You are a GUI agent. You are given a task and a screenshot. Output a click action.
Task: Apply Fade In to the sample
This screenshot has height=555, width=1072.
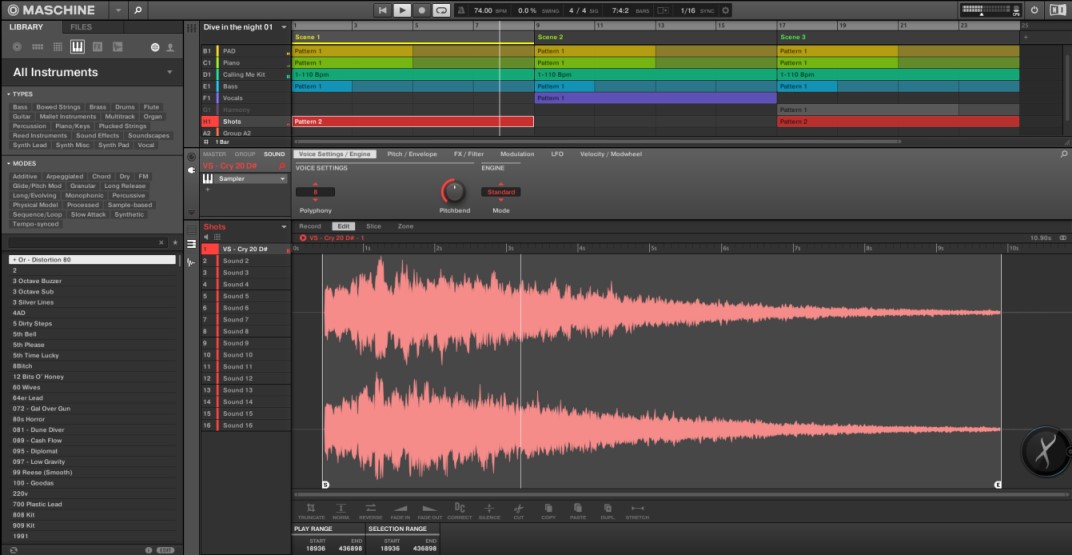coord(400,511)
